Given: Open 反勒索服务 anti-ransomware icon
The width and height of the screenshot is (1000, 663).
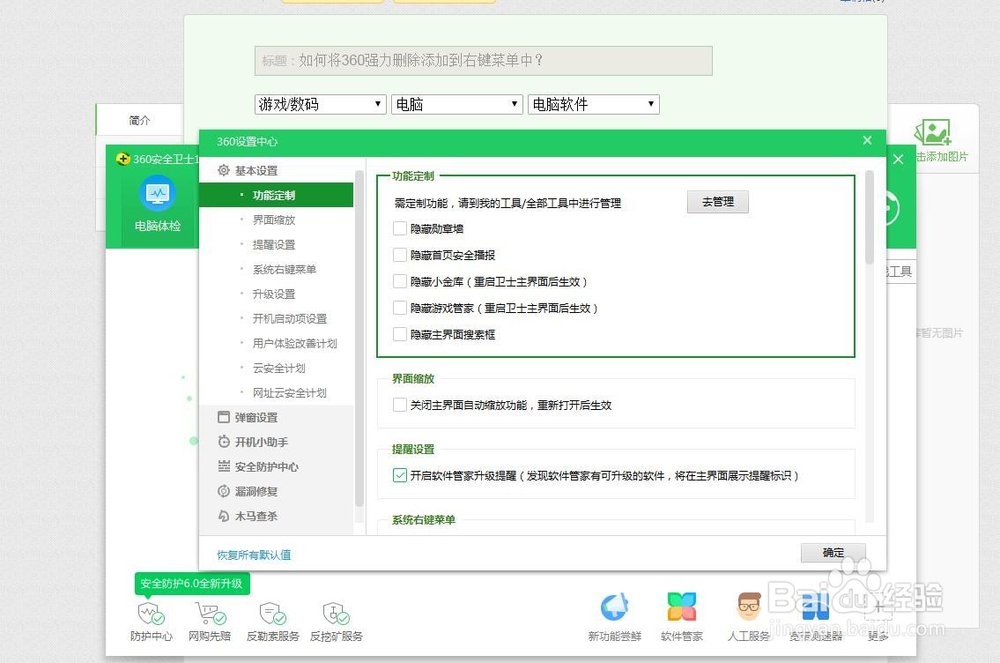Looking at the screenshot, I should click(272, 613).
